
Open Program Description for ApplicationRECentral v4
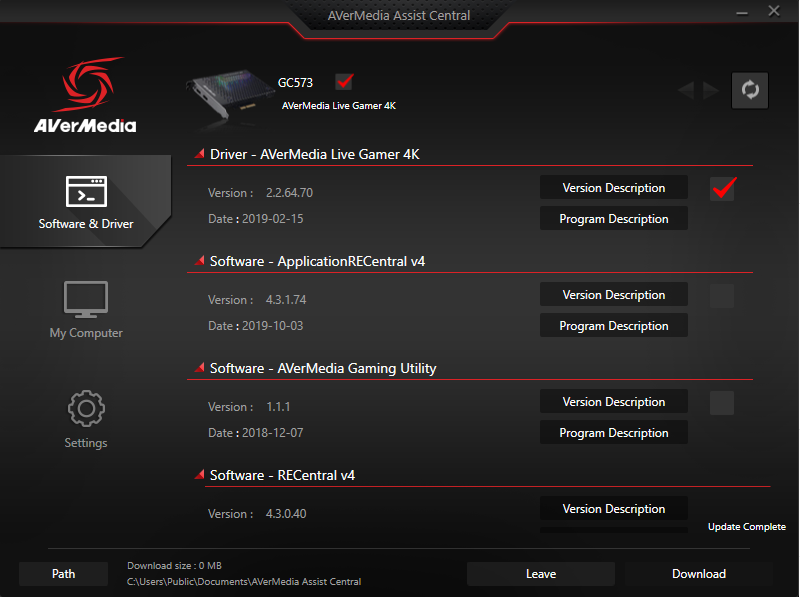coord(614,326)
